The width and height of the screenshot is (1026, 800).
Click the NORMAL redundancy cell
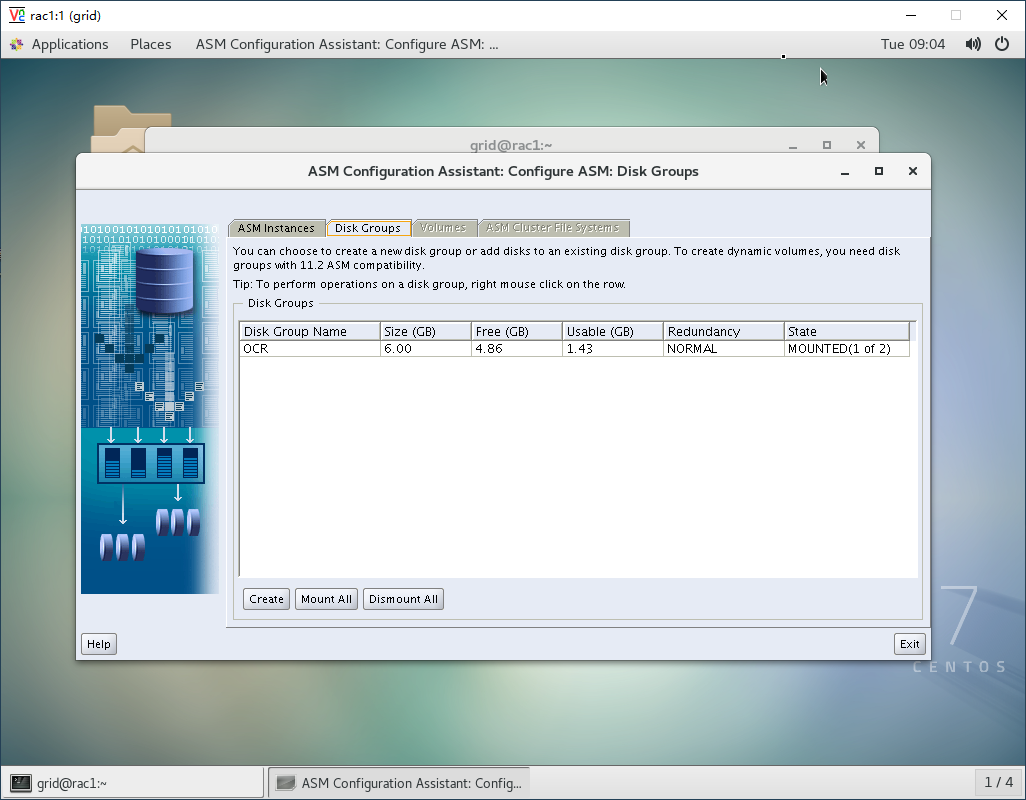pos(724,349)
